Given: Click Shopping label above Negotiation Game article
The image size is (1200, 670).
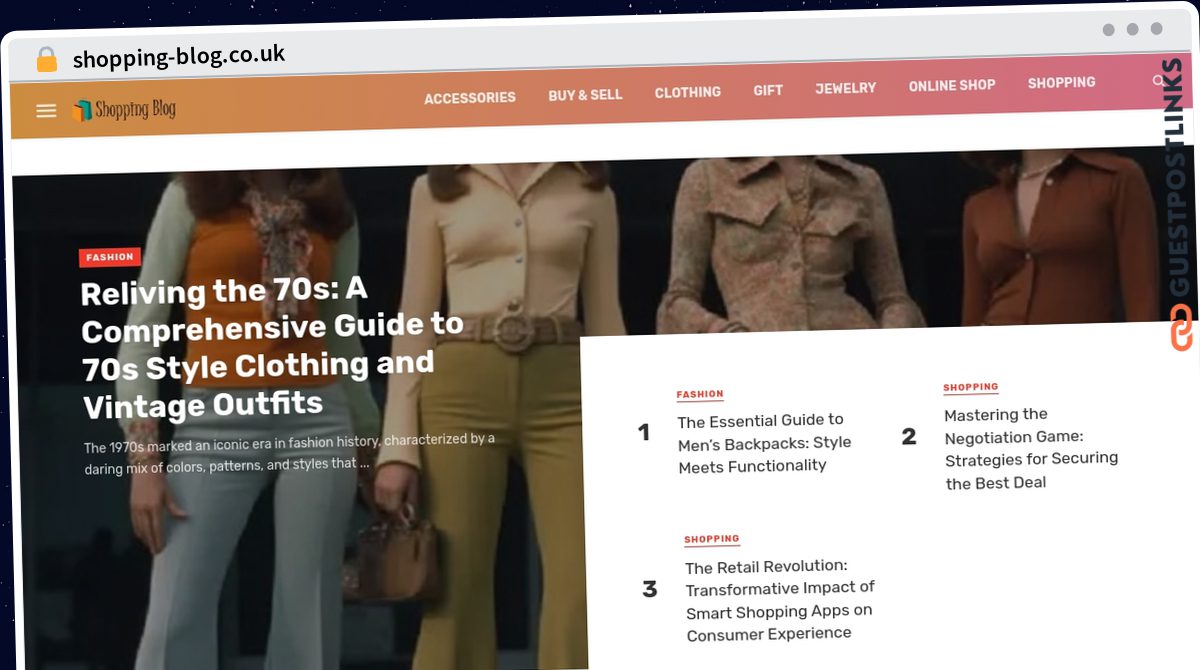Looking at the screenshot, I should [x=970, y=387].
